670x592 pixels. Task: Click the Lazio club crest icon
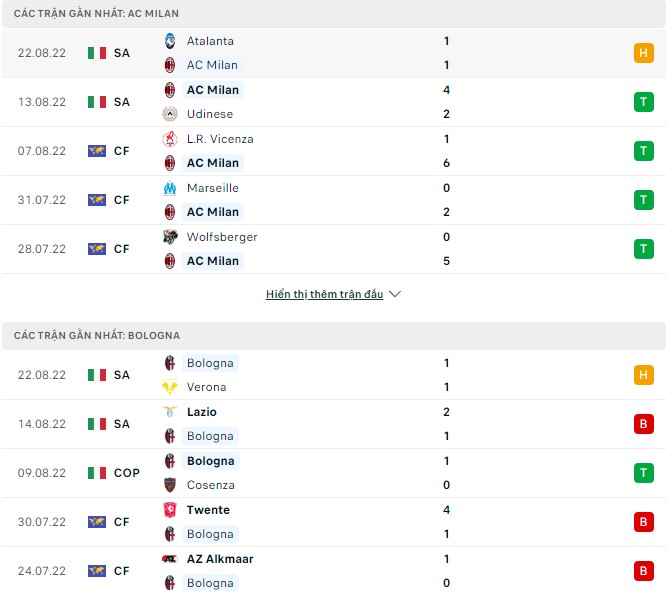click(x=170, y=412)
